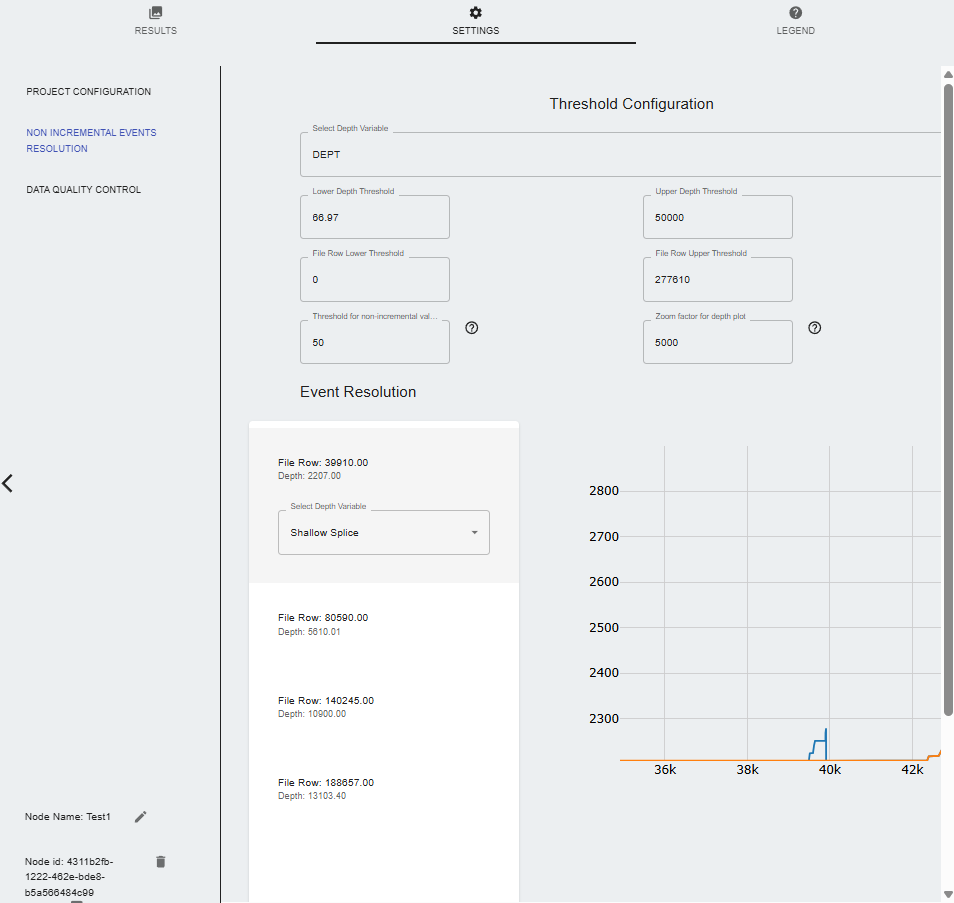Click the Upper Depth Threshold field
Viewport: 954px width, 903px height.
tap(717, 218)
